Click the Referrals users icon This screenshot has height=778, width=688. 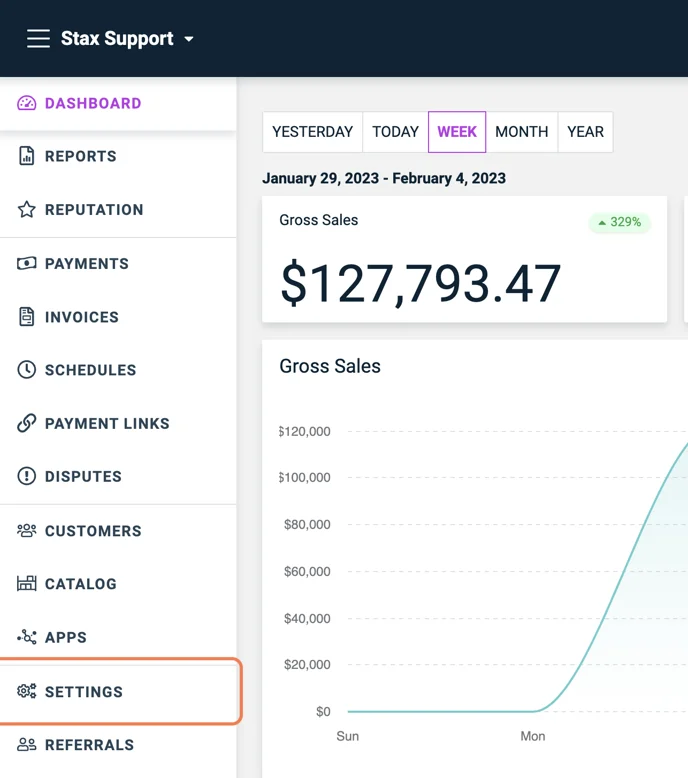click(x=27, y=745)
